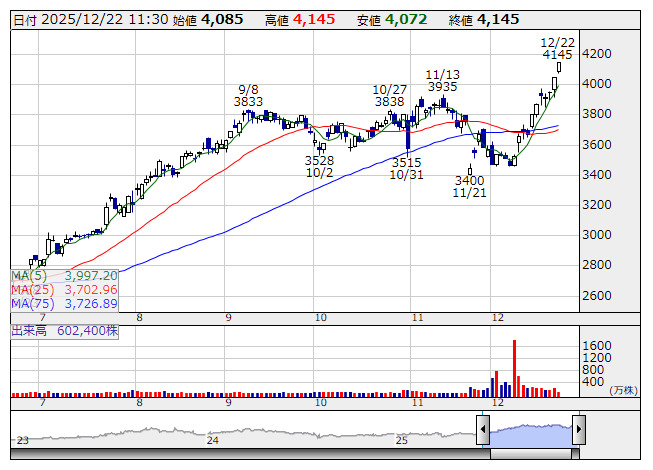Click the 10/27 3838 peak label
Screen dimensions: 653x470
(x=389, y=96)
